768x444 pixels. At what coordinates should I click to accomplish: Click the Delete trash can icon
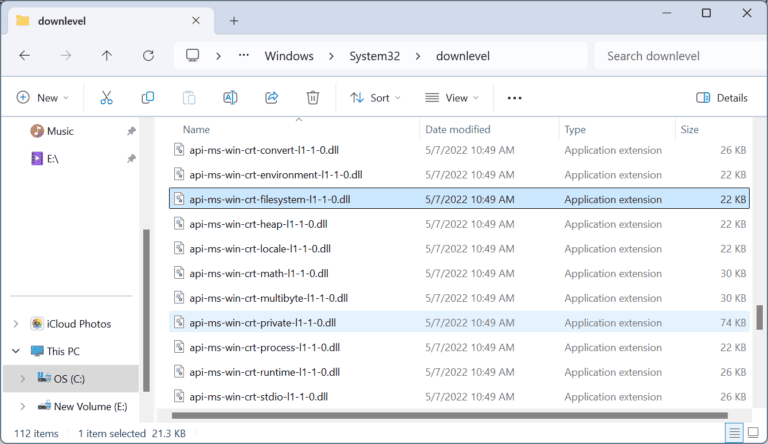click(312, 98)
